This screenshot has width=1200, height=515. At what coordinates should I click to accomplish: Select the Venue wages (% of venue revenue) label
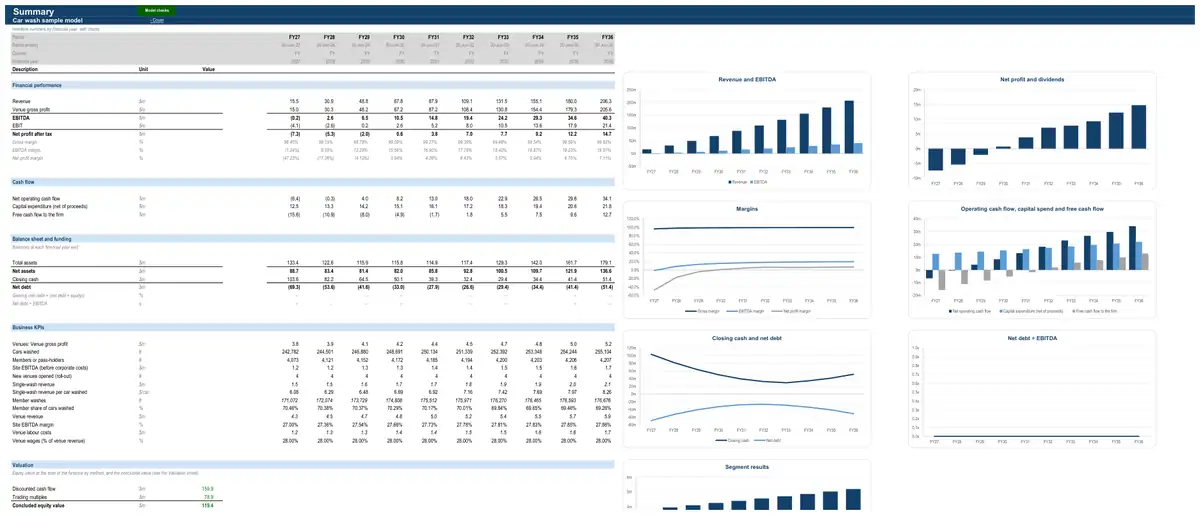pyautogui.click(x=48, y=440)
